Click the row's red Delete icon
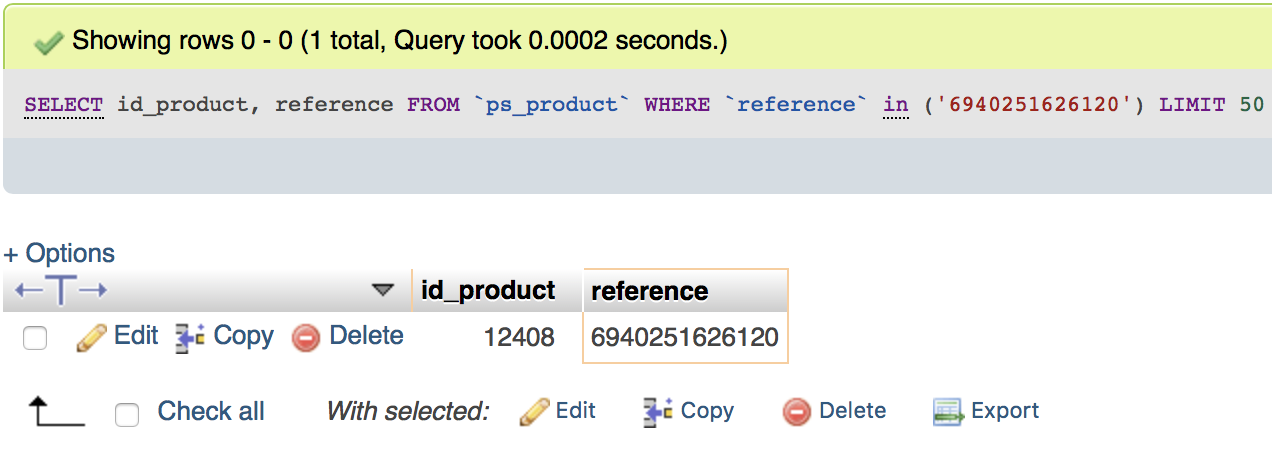The image size is (1272, 458). [x=306, y=338]
